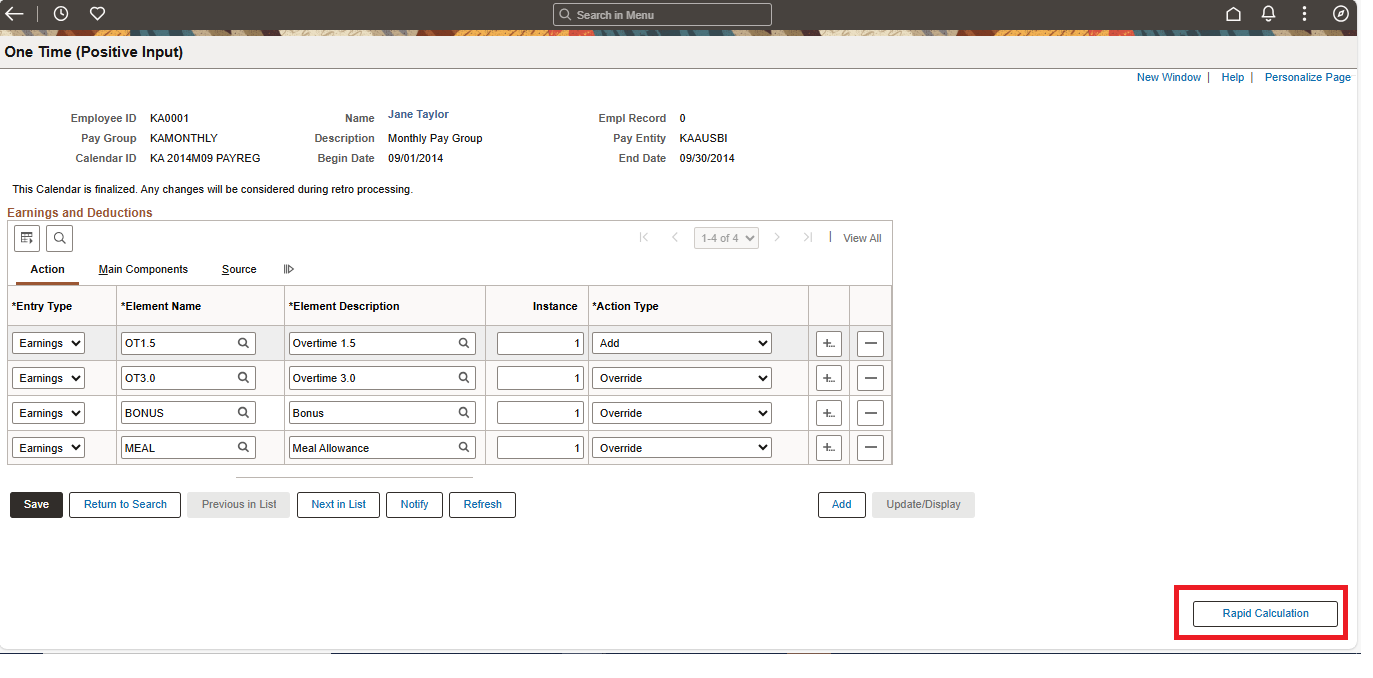Switch to the Source tab

pos(239,269)
